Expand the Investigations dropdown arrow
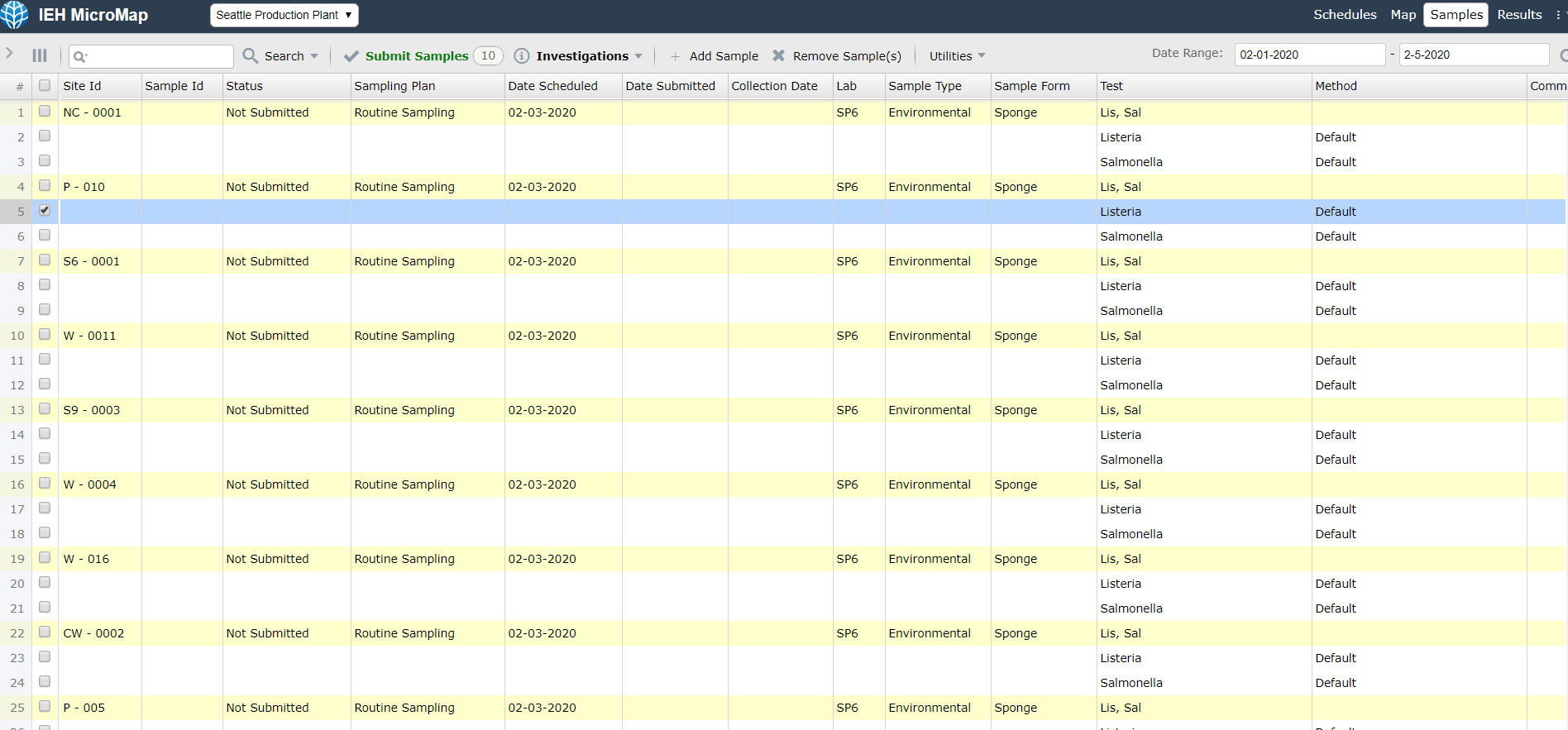This screenshot has width=1568, height=730. point(638,56)
